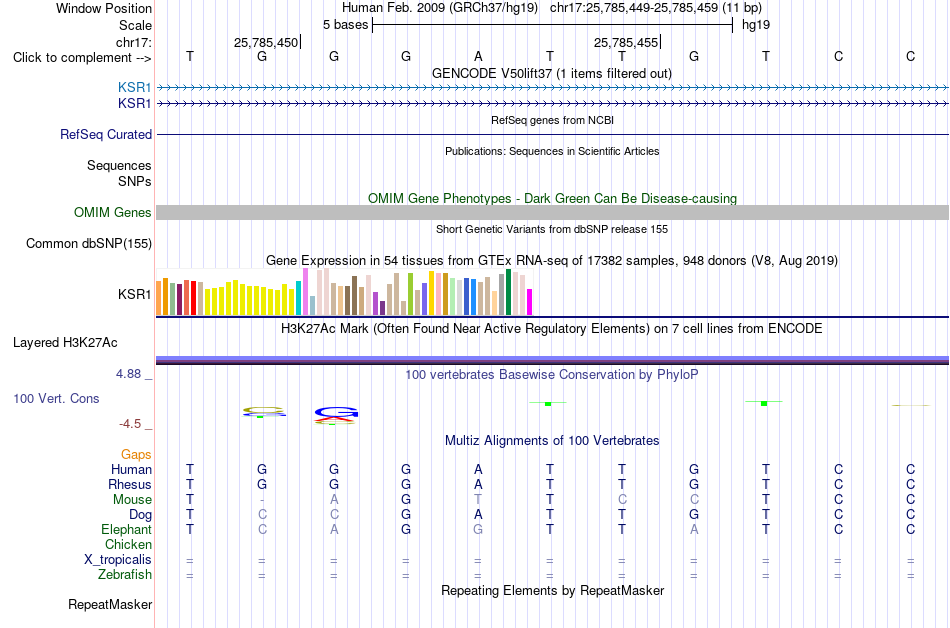
Task: Click the Layered H3K27Ac track label
Action: tap(65, 343)
